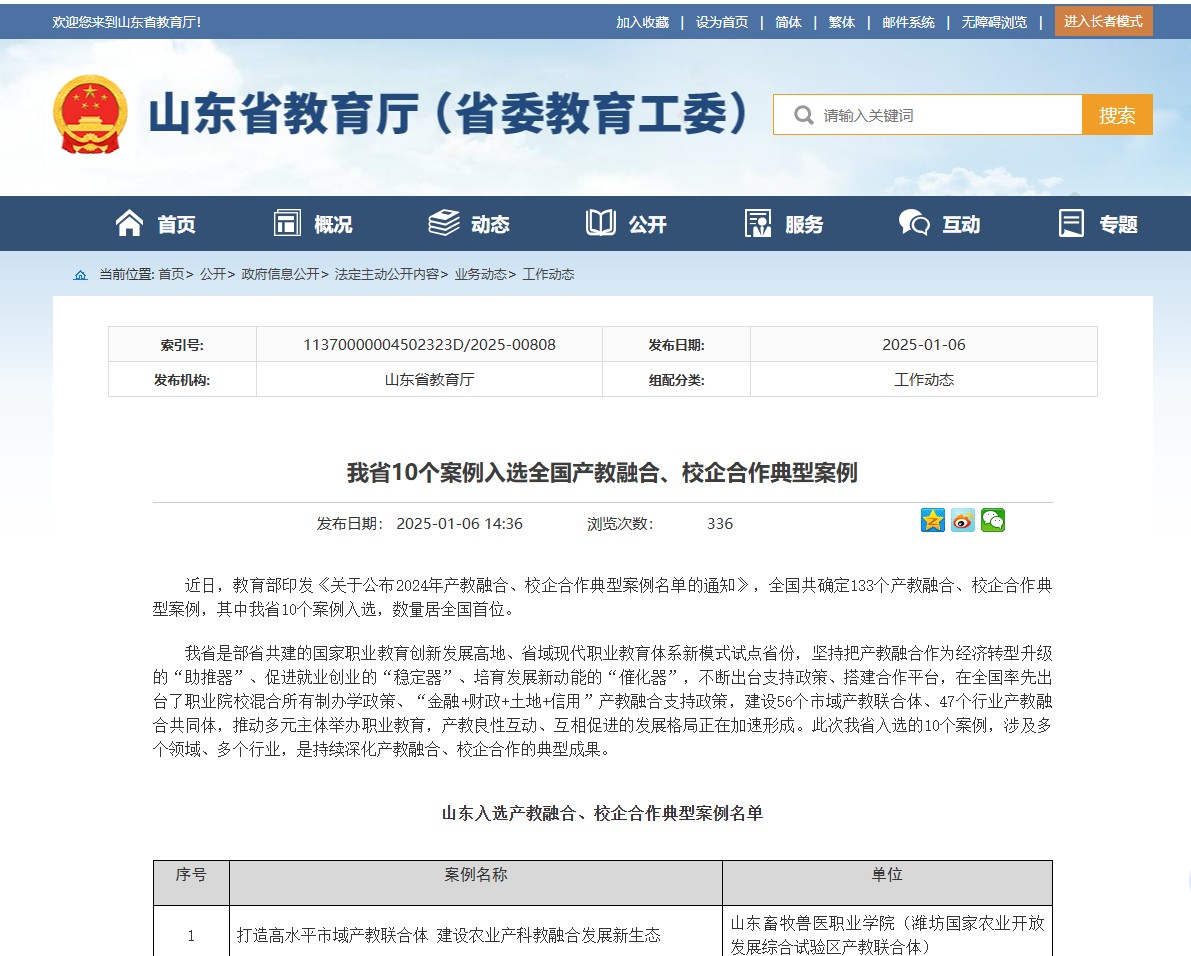The height and width of the screenshot is (956, 1191).
Task: Click the 组配分类 label cell
Action: [x=677, y=380]
